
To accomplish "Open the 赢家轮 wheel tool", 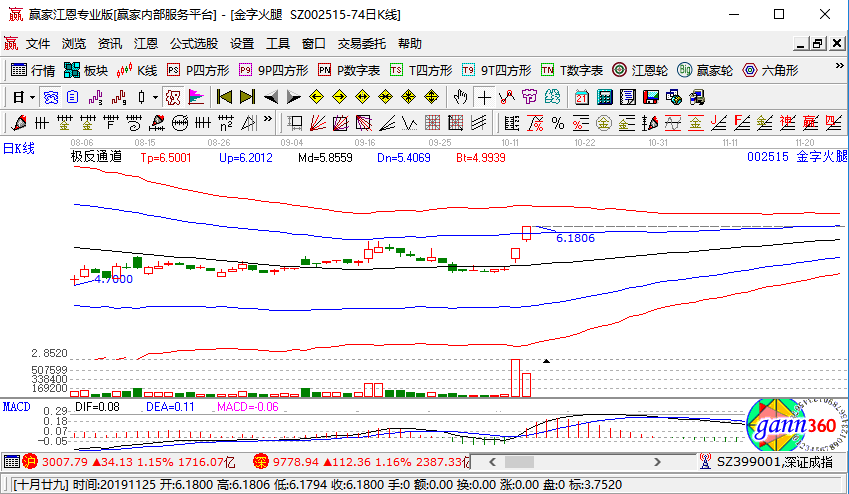I will click(x=705, y=70).
